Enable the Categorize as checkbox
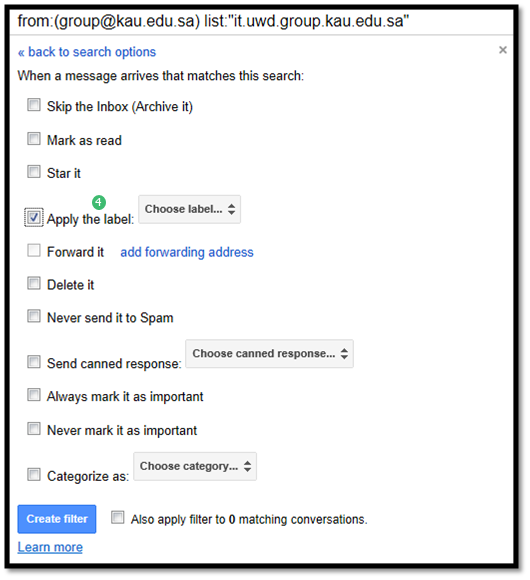Screen dimensions: 530x580 pos(34,474)
